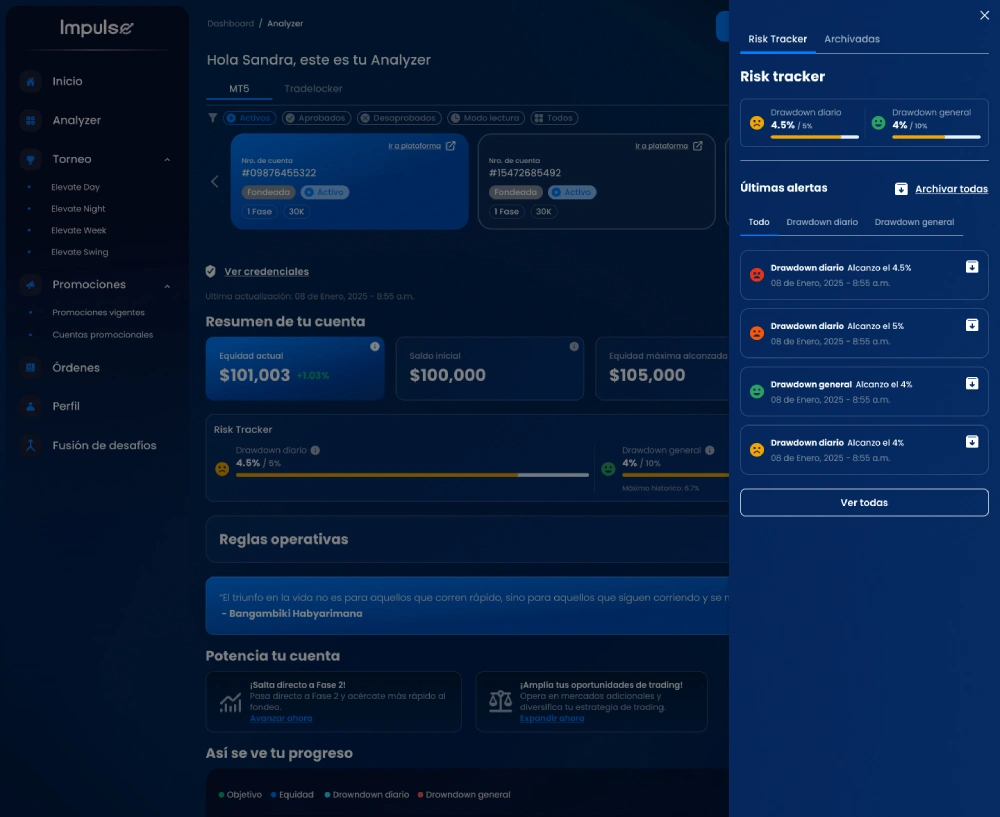Toggle the Activos account filter
The image size is (1000, 817).
pos(249,118)
